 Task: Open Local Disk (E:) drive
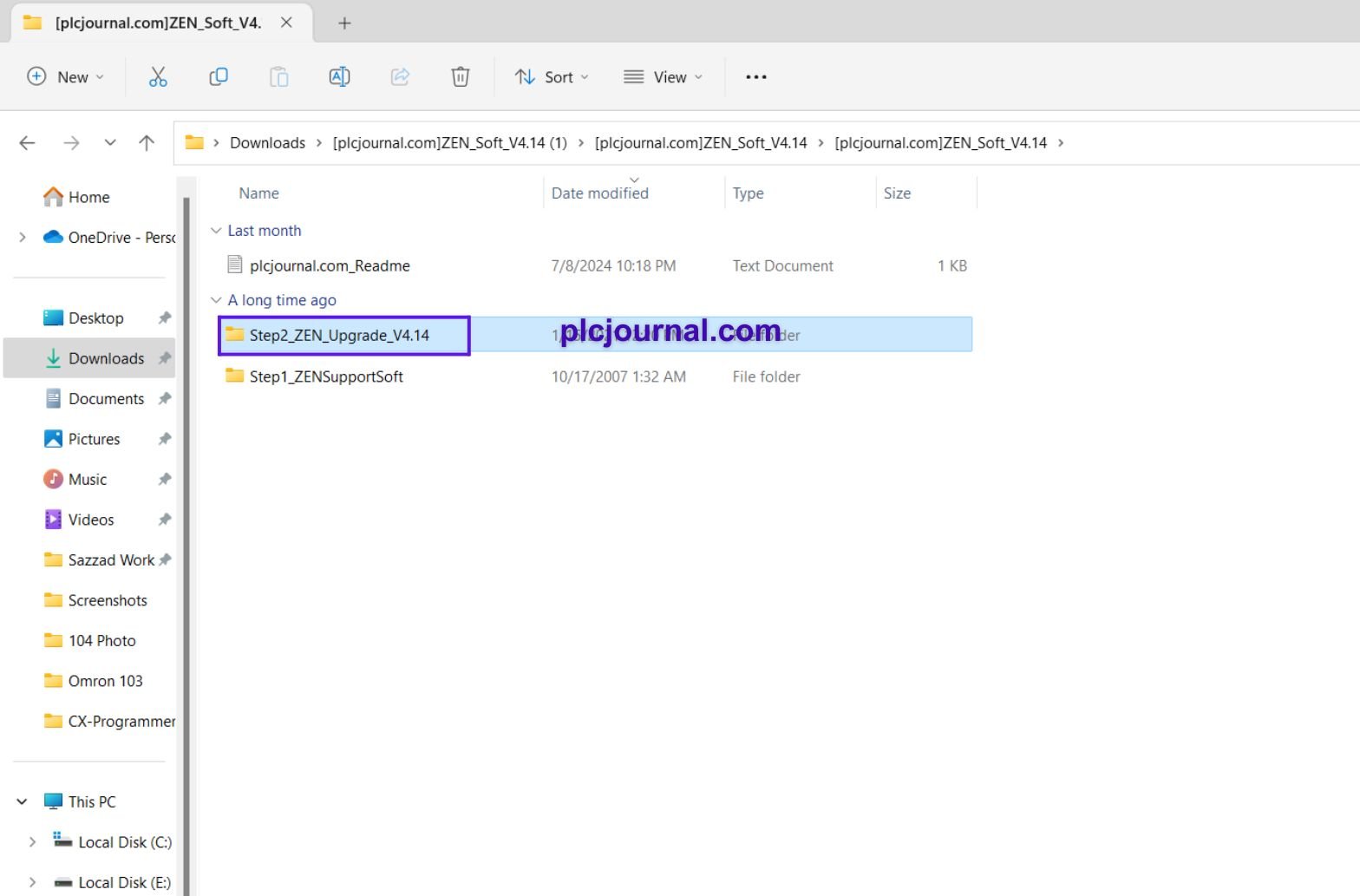click(x=124, y=883)
